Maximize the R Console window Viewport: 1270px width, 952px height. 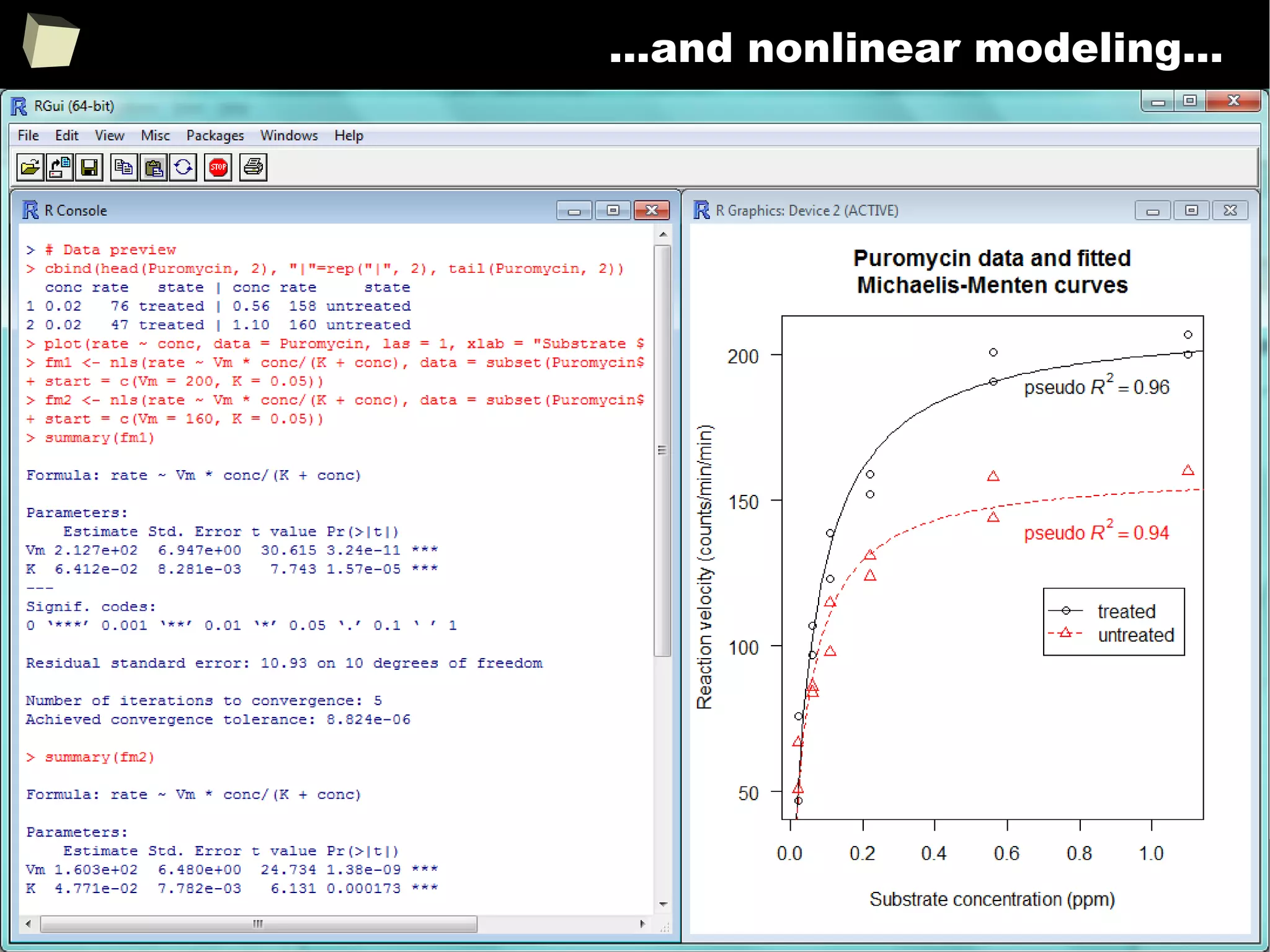click(613, 211)
